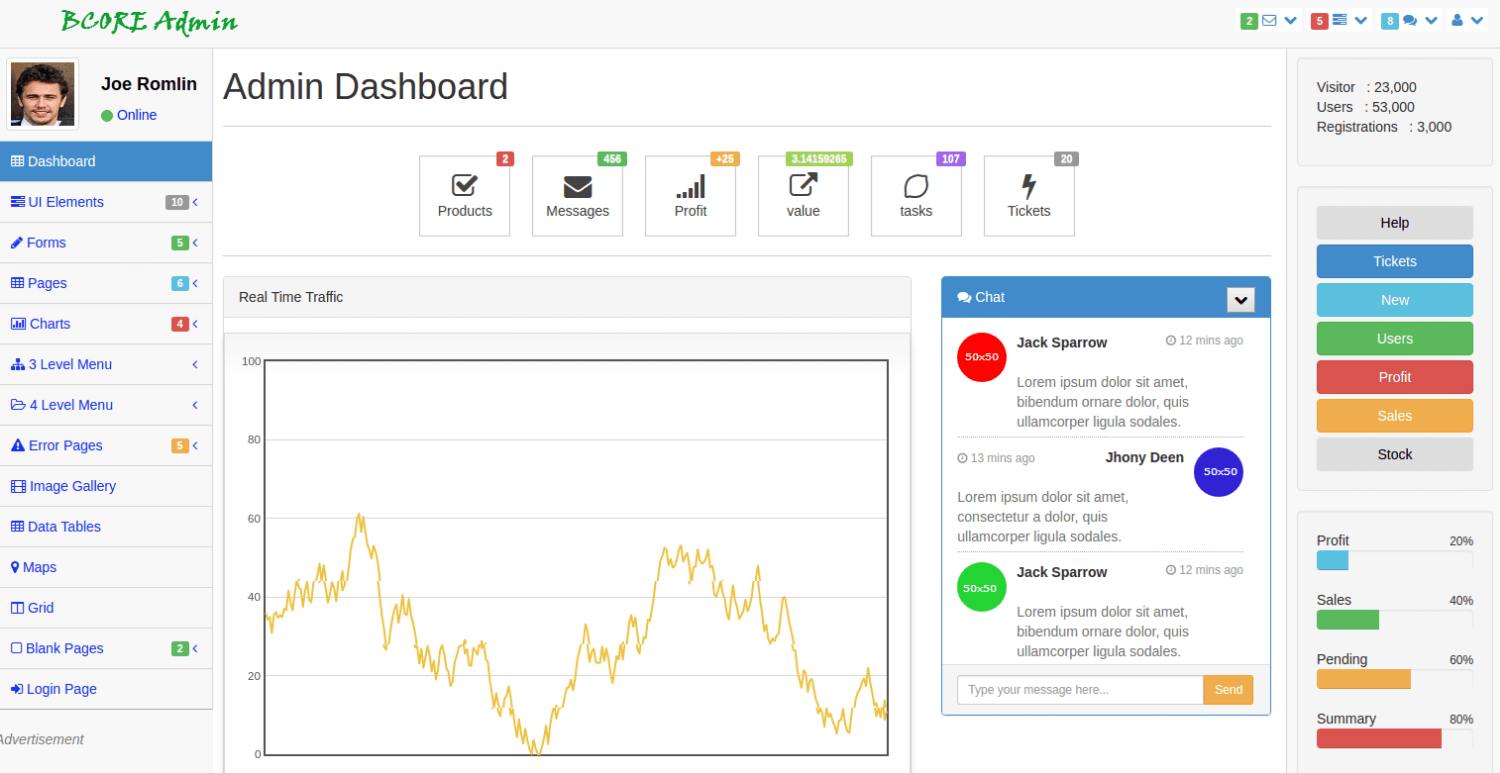Open Grid from the sidebar
The height and width of the screenshot is (773, 1500).
coord(106,607)
